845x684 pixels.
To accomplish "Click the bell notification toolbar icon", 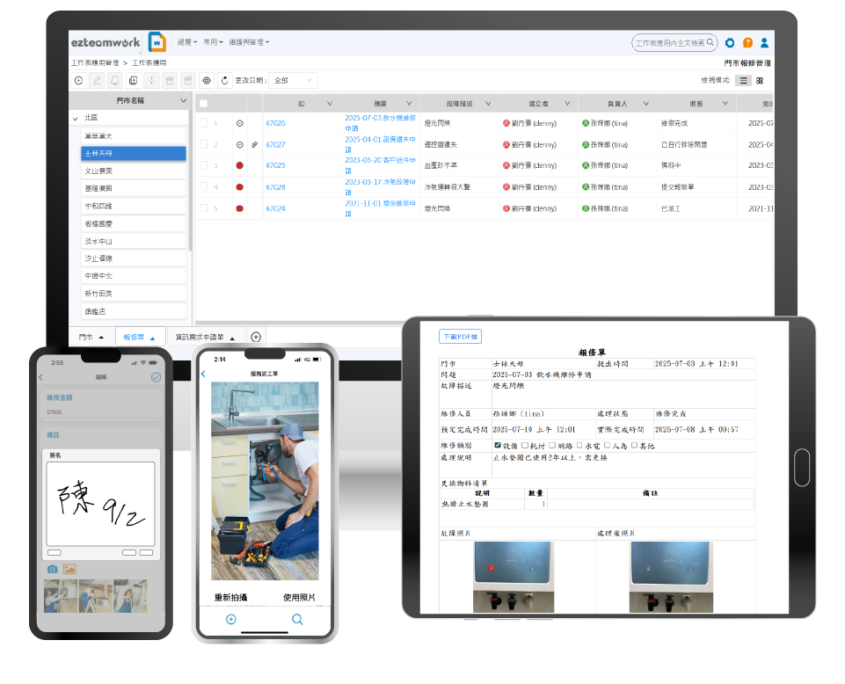I will (115, 80).
